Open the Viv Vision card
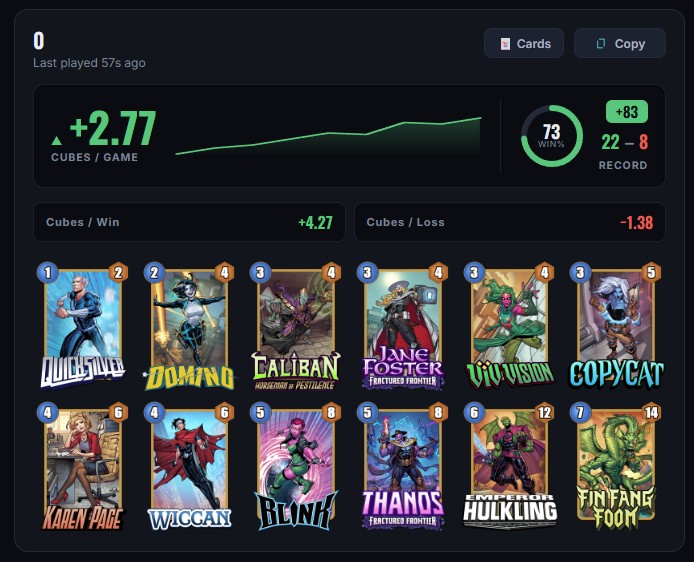Screen dimensions: 694x562 tap(510, 327)
